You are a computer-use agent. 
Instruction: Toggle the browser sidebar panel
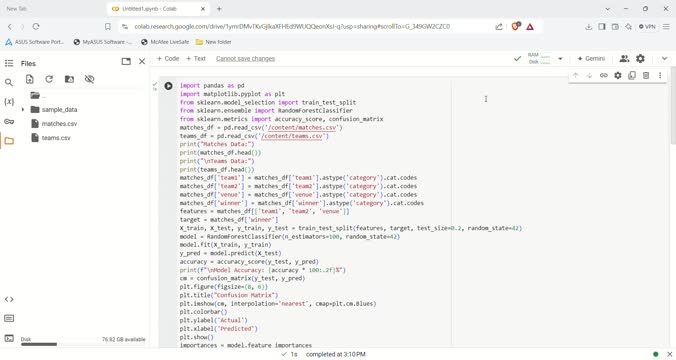click(x=602, y=27)
